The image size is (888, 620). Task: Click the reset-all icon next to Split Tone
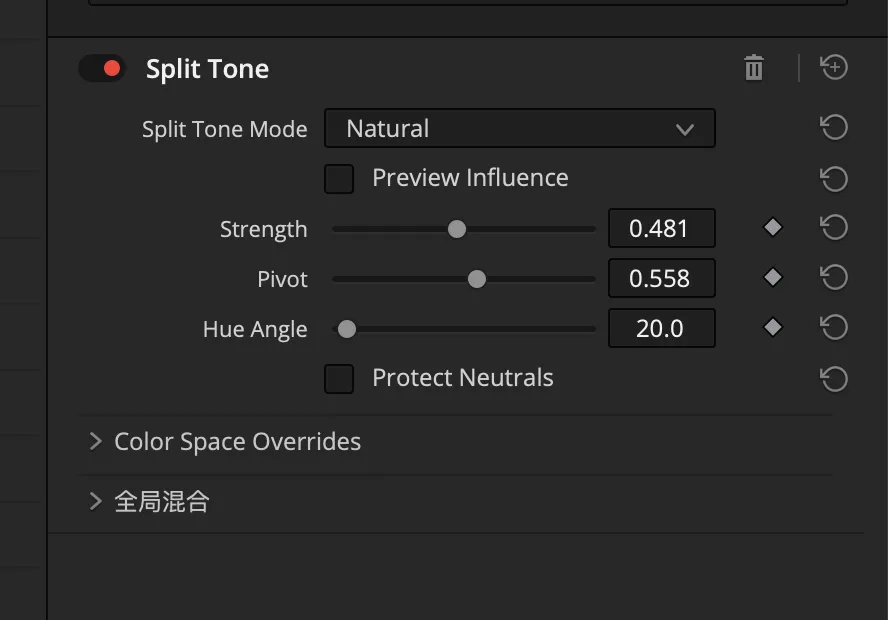(834, 68)
